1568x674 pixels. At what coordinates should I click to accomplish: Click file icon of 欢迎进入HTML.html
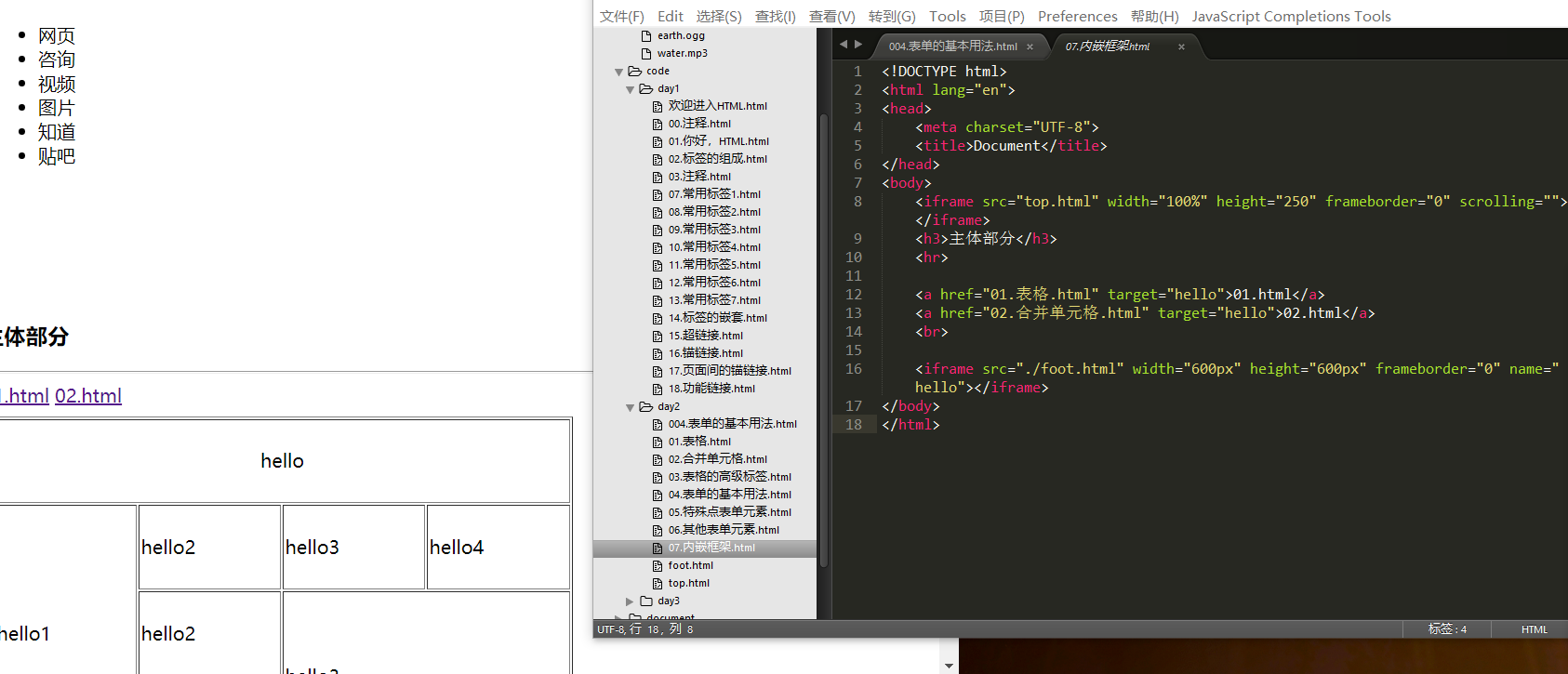click(x=658, y=107)
